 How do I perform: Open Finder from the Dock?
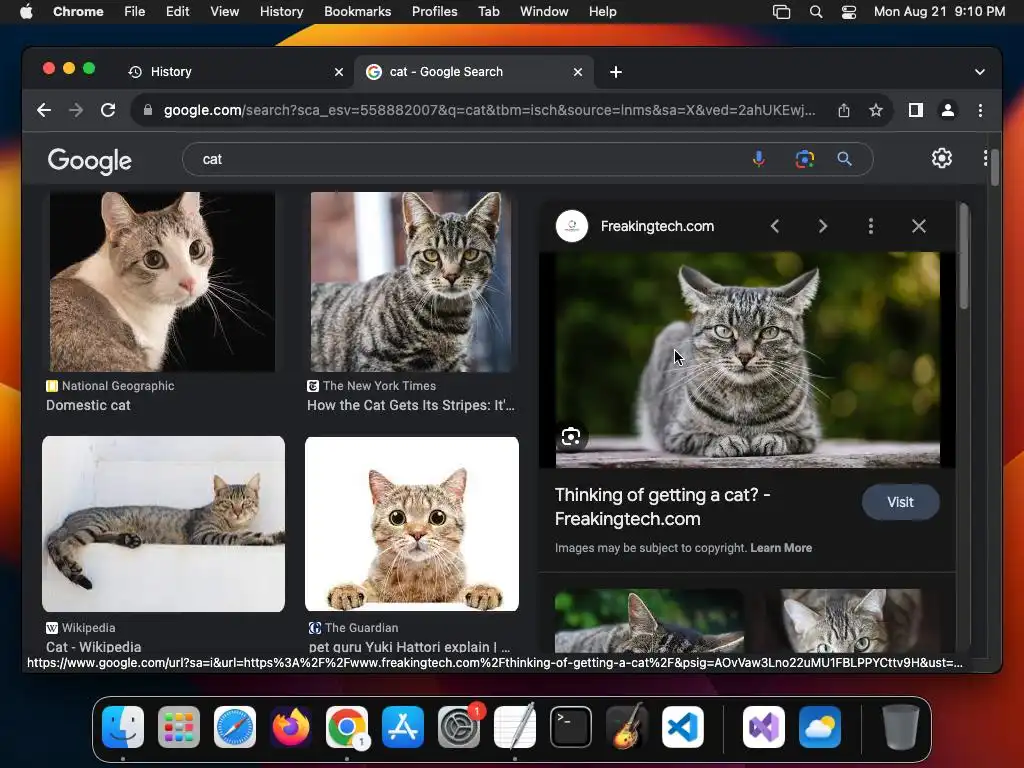[x=123, y=727]
